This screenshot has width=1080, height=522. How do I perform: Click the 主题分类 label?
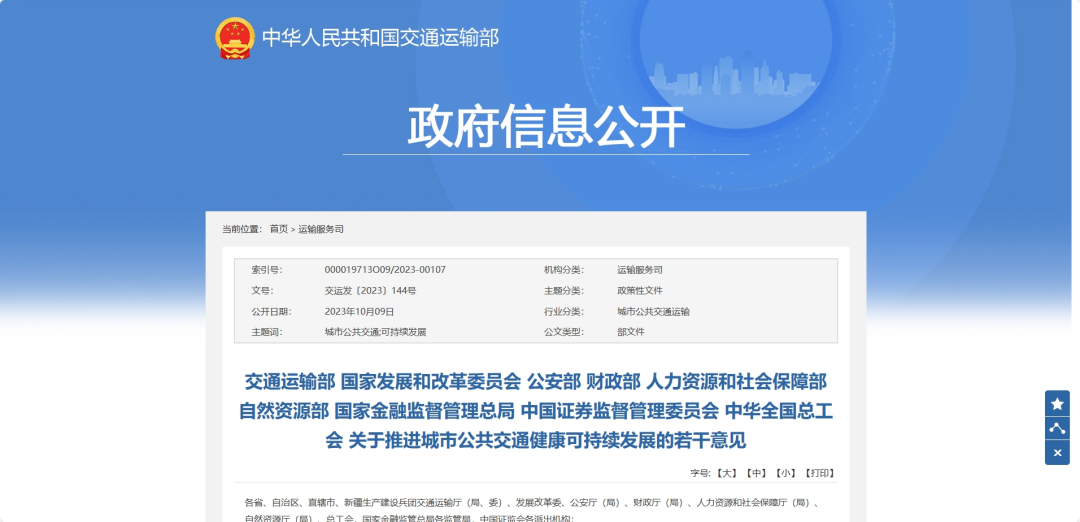pos(563,291)
